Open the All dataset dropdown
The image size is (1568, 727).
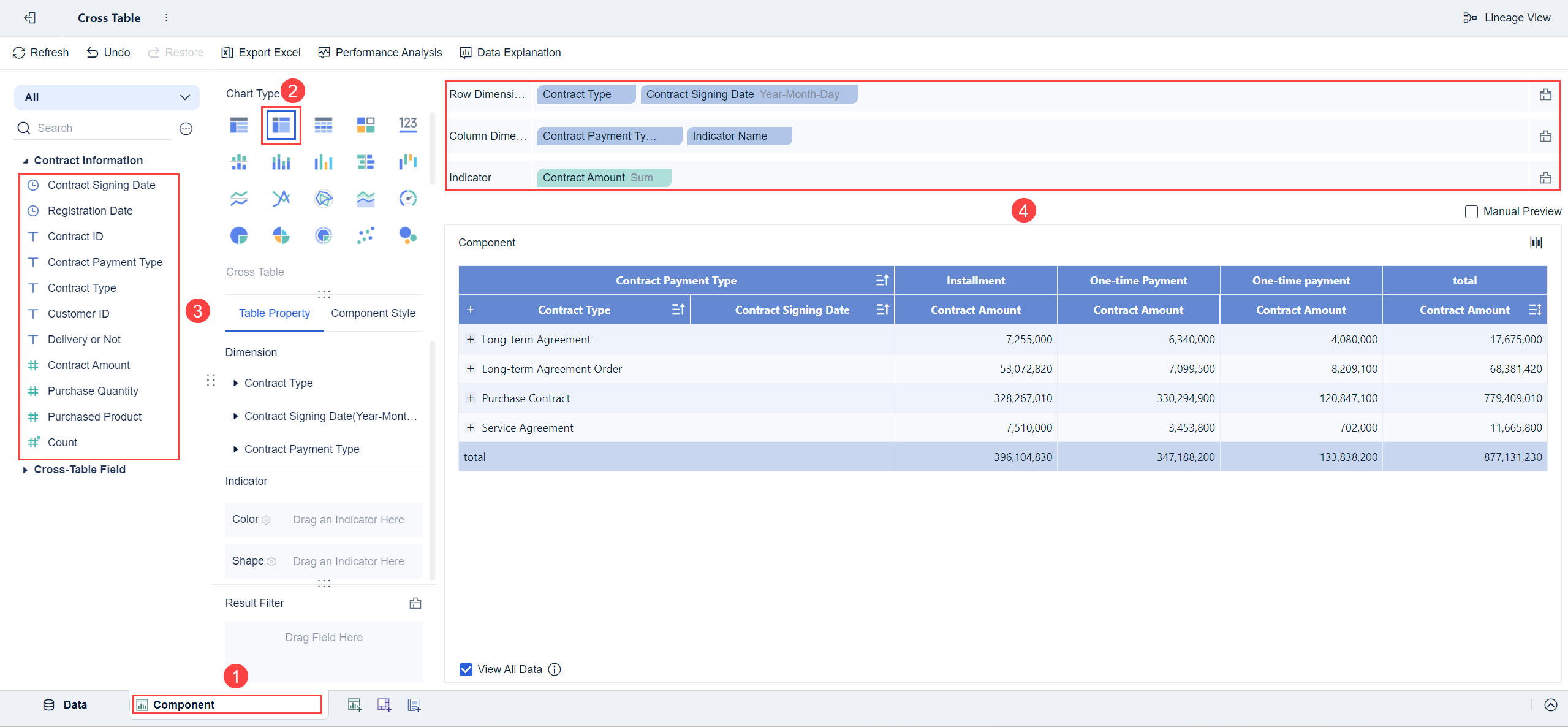point(107,97)
